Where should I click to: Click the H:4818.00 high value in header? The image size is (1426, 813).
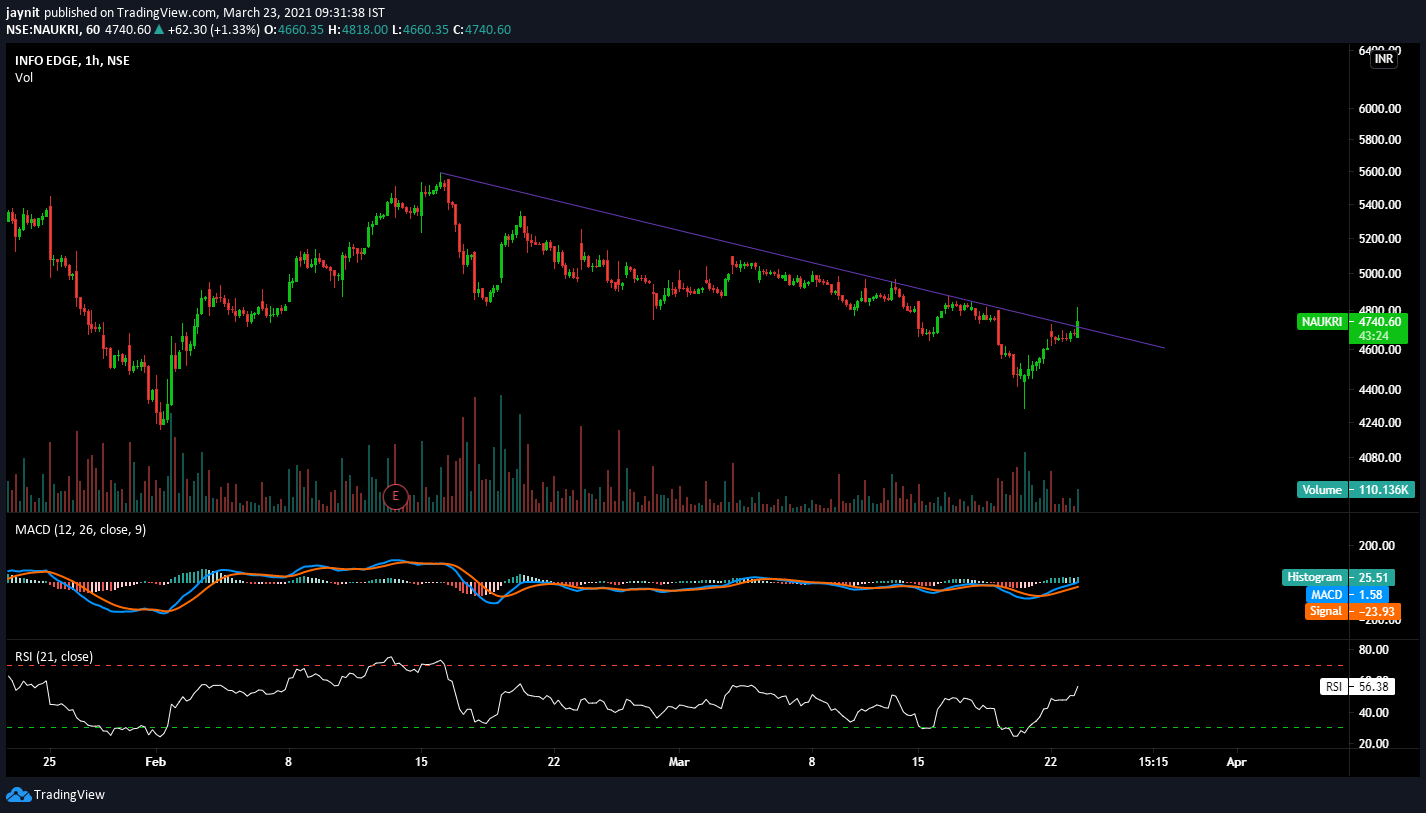tap(357, 30)
